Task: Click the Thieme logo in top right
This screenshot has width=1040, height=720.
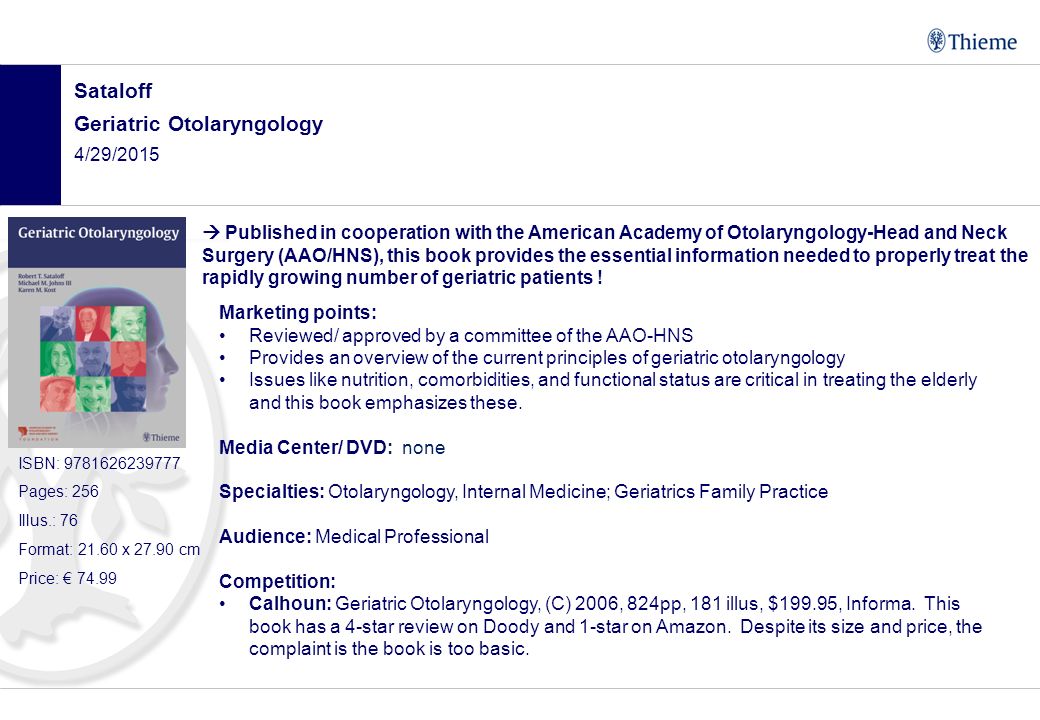Action: tap(972, 41)
